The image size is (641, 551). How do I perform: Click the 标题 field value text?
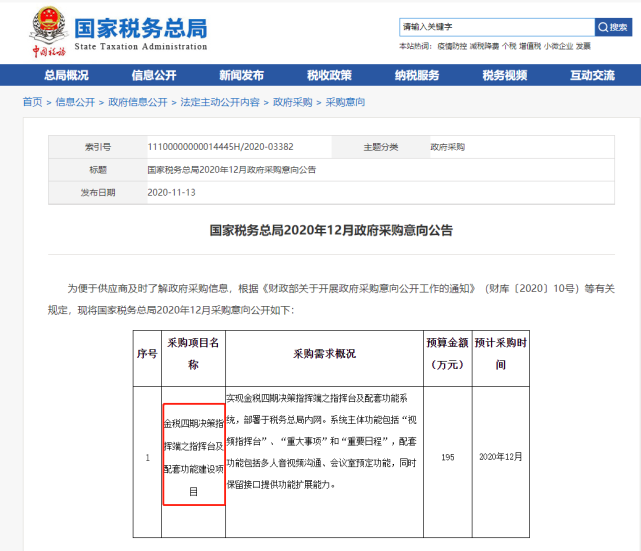pyautogui.click(x=231, y=170)
